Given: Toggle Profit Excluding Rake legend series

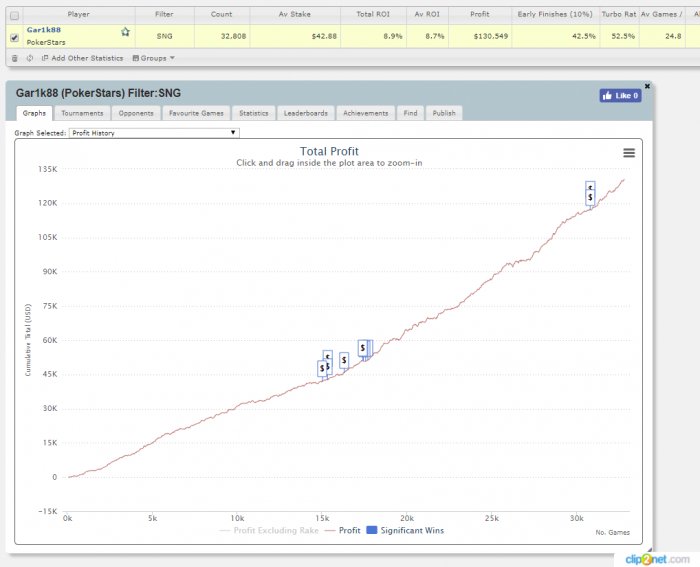Looking at the screenshot, I should pyautogui.click(x=269, y=530).
